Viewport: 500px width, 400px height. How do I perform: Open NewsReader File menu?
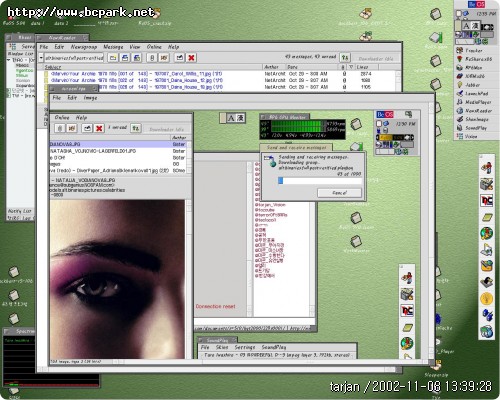[44, 47]
